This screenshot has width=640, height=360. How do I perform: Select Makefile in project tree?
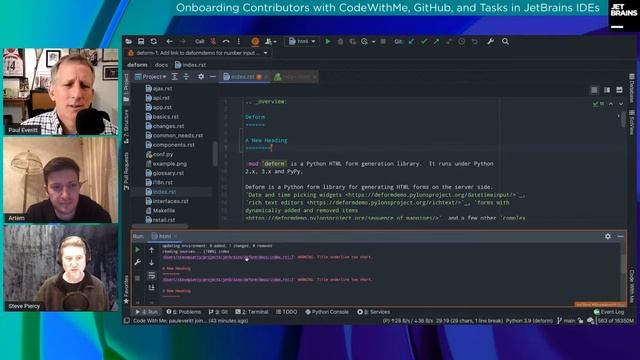coord(160,211)
